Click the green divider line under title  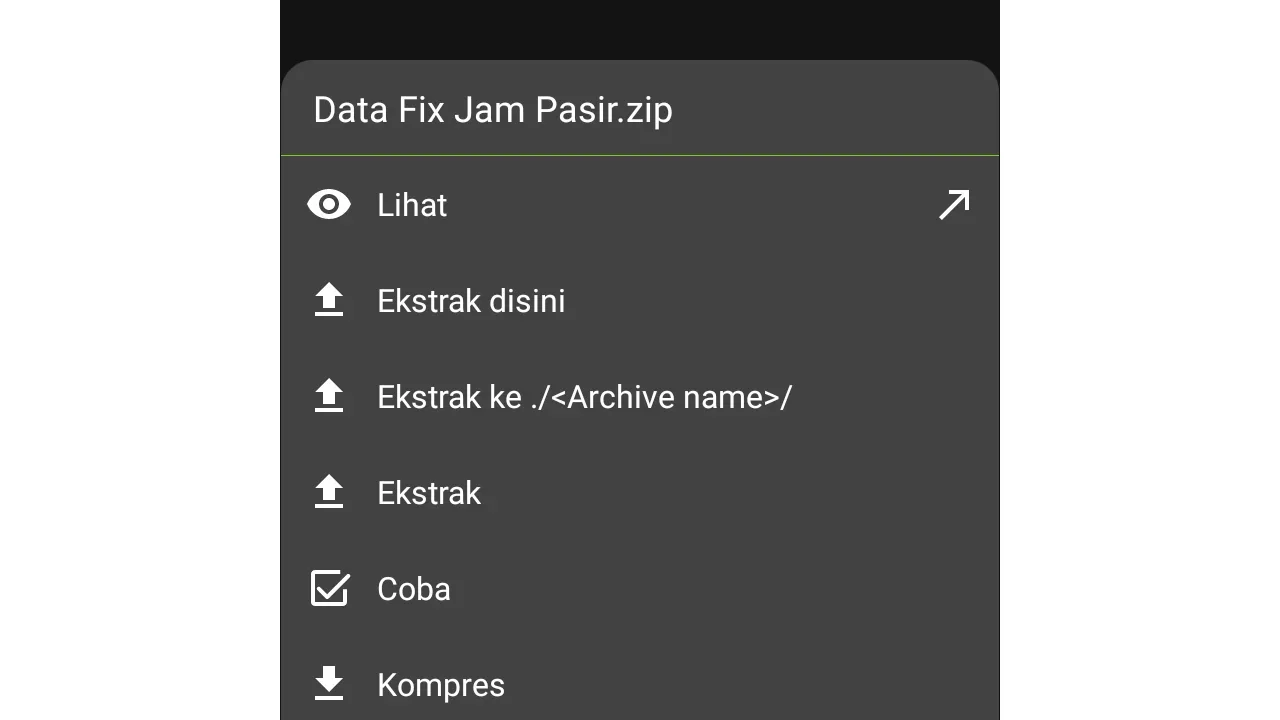coord(640,156)
